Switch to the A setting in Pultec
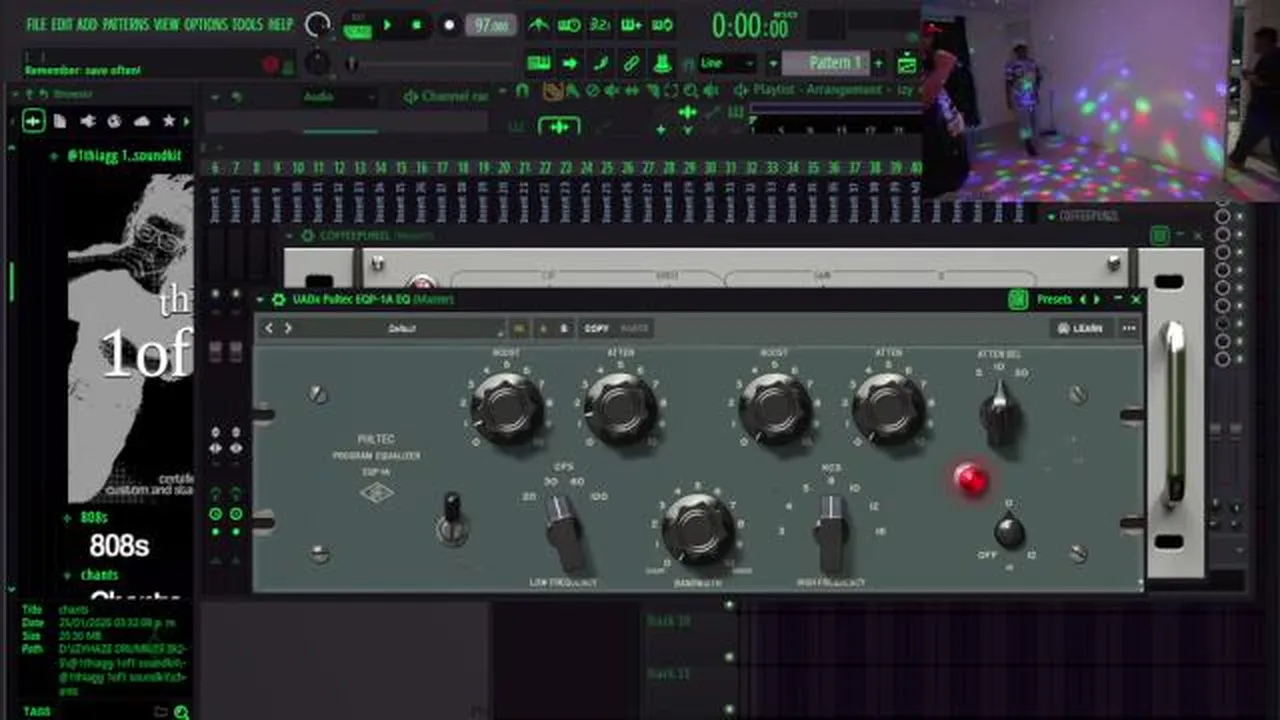Image resolution: width=1280 pixels, height=720 pixels. pos(543,328)
